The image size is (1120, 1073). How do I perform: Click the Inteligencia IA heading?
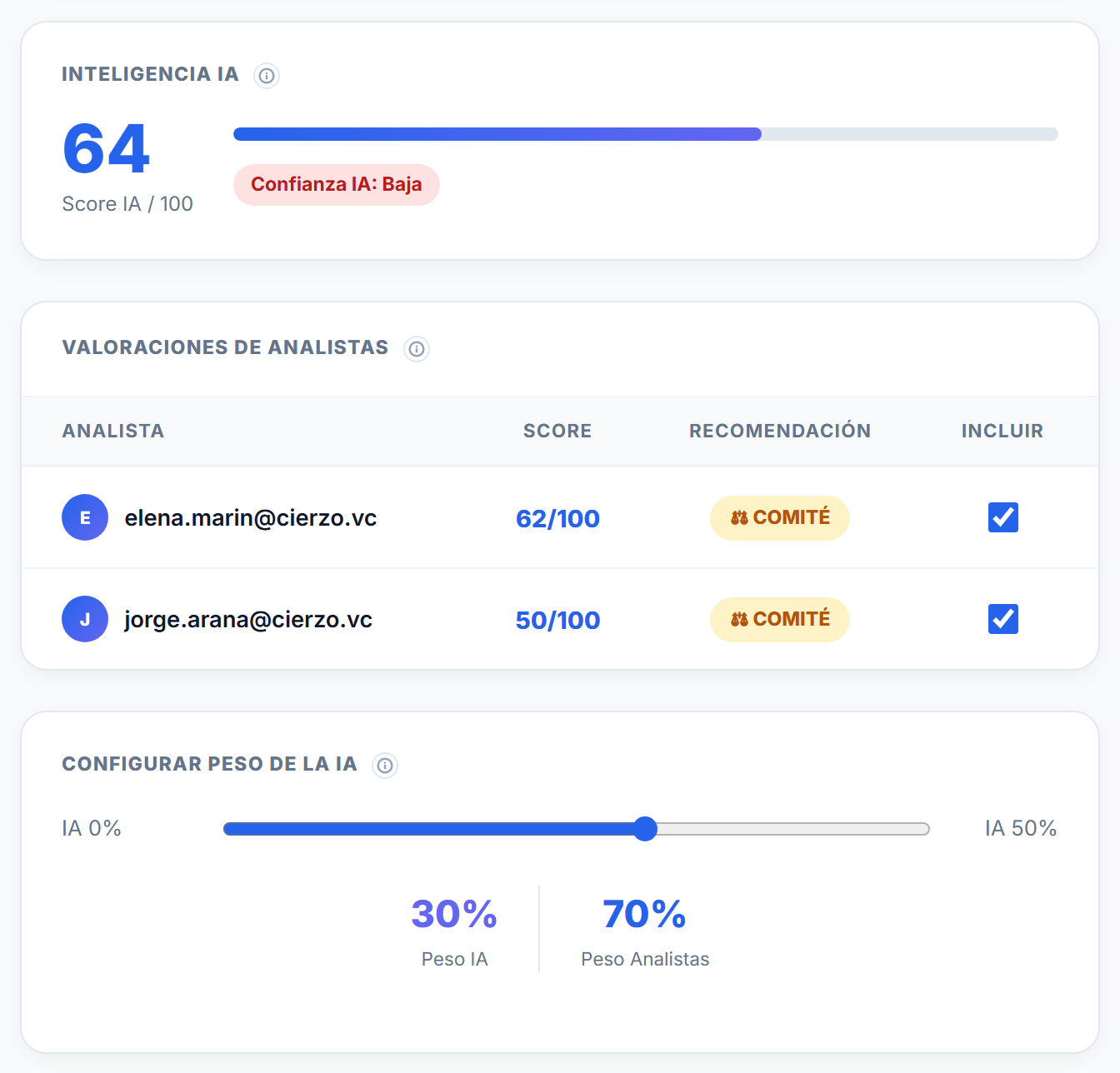150,74
